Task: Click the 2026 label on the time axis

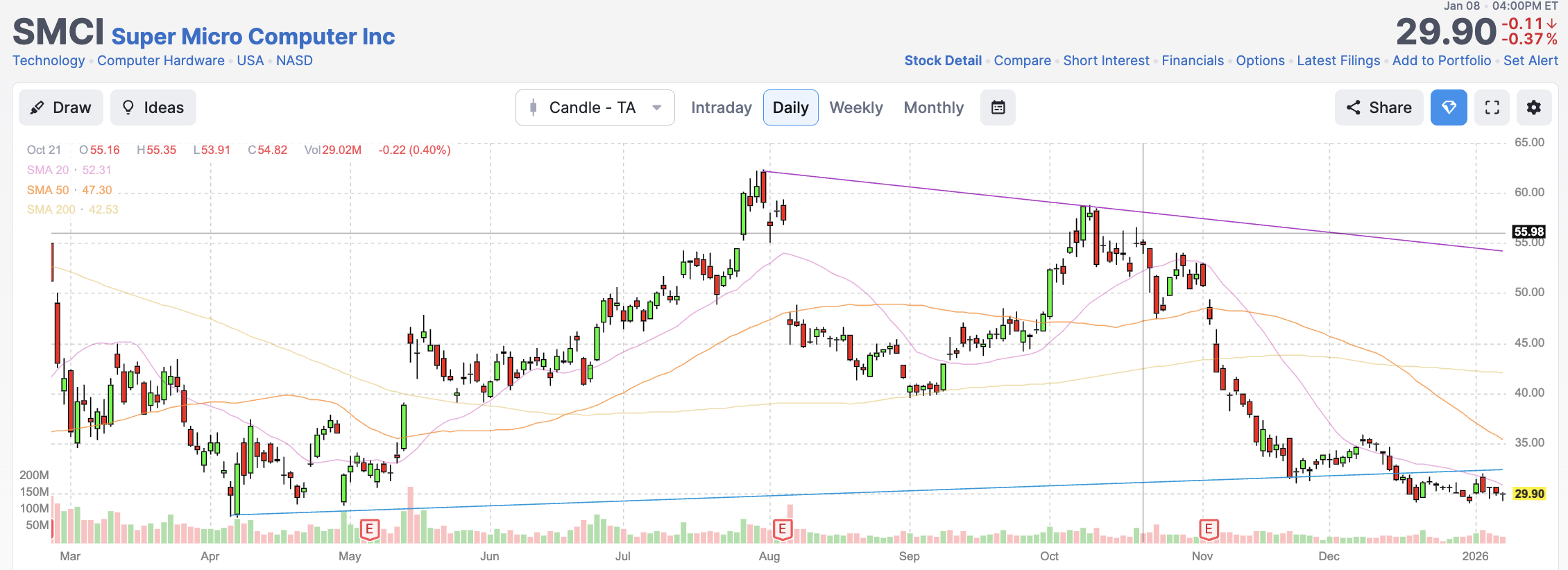Action: coord(1475,556)
